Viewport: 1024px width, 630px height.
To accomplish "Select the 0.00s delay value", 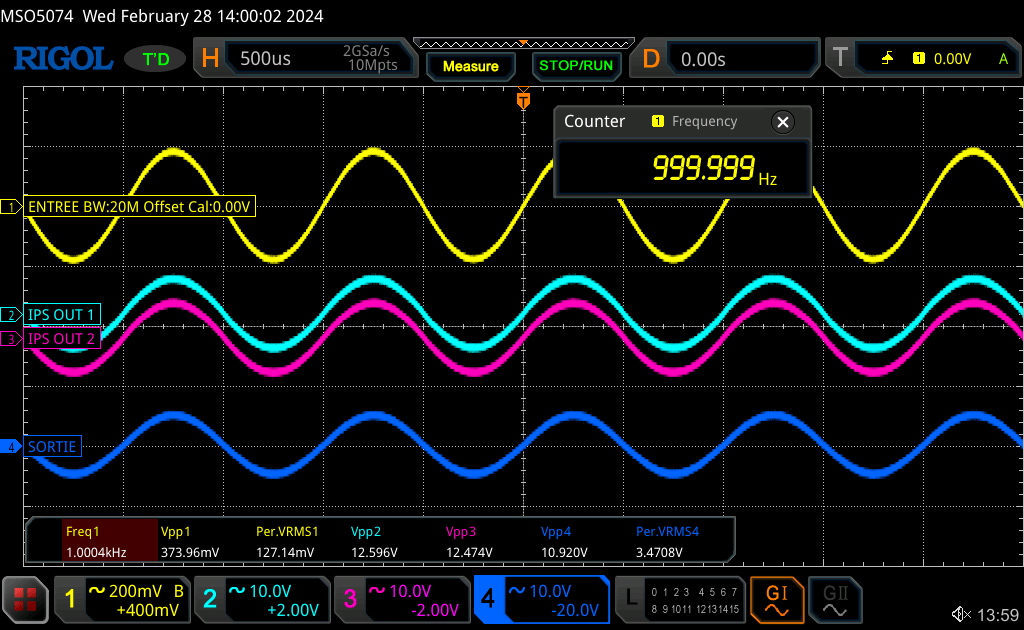I will [703, 59].
